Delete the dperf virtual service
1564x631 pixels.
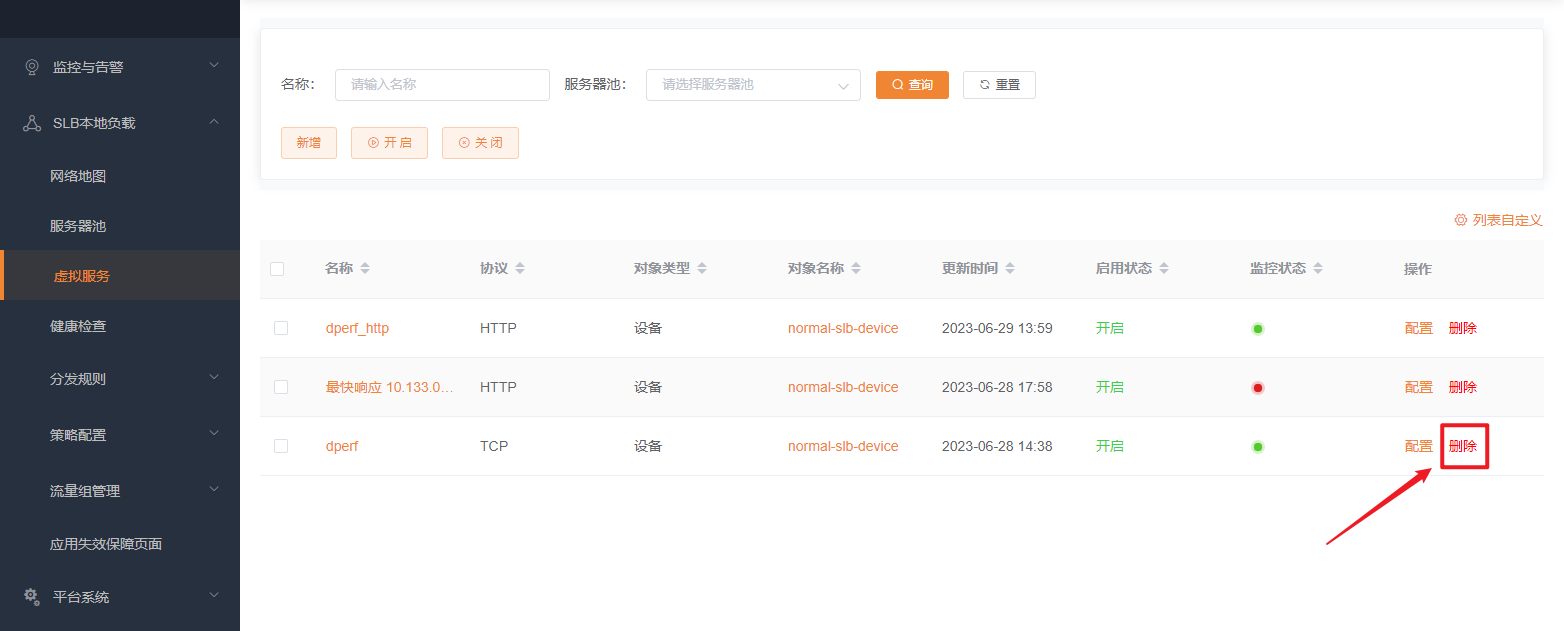tap(1463, 446)
